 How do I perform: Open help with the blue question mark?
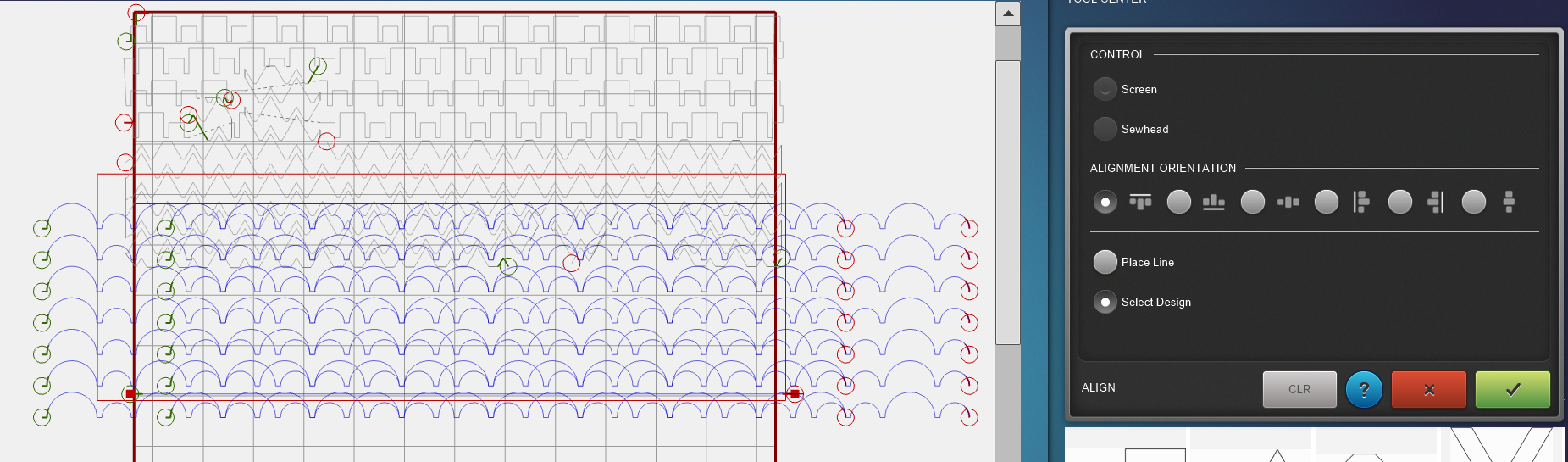(x=1364, y=390)
